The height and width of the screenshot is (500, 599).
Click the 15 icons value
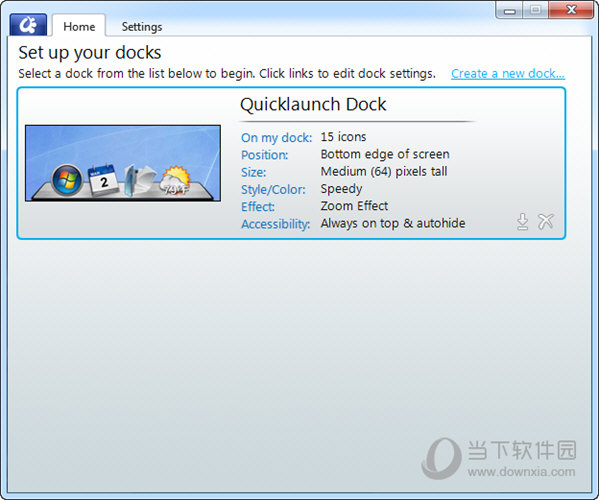point(343,137)
